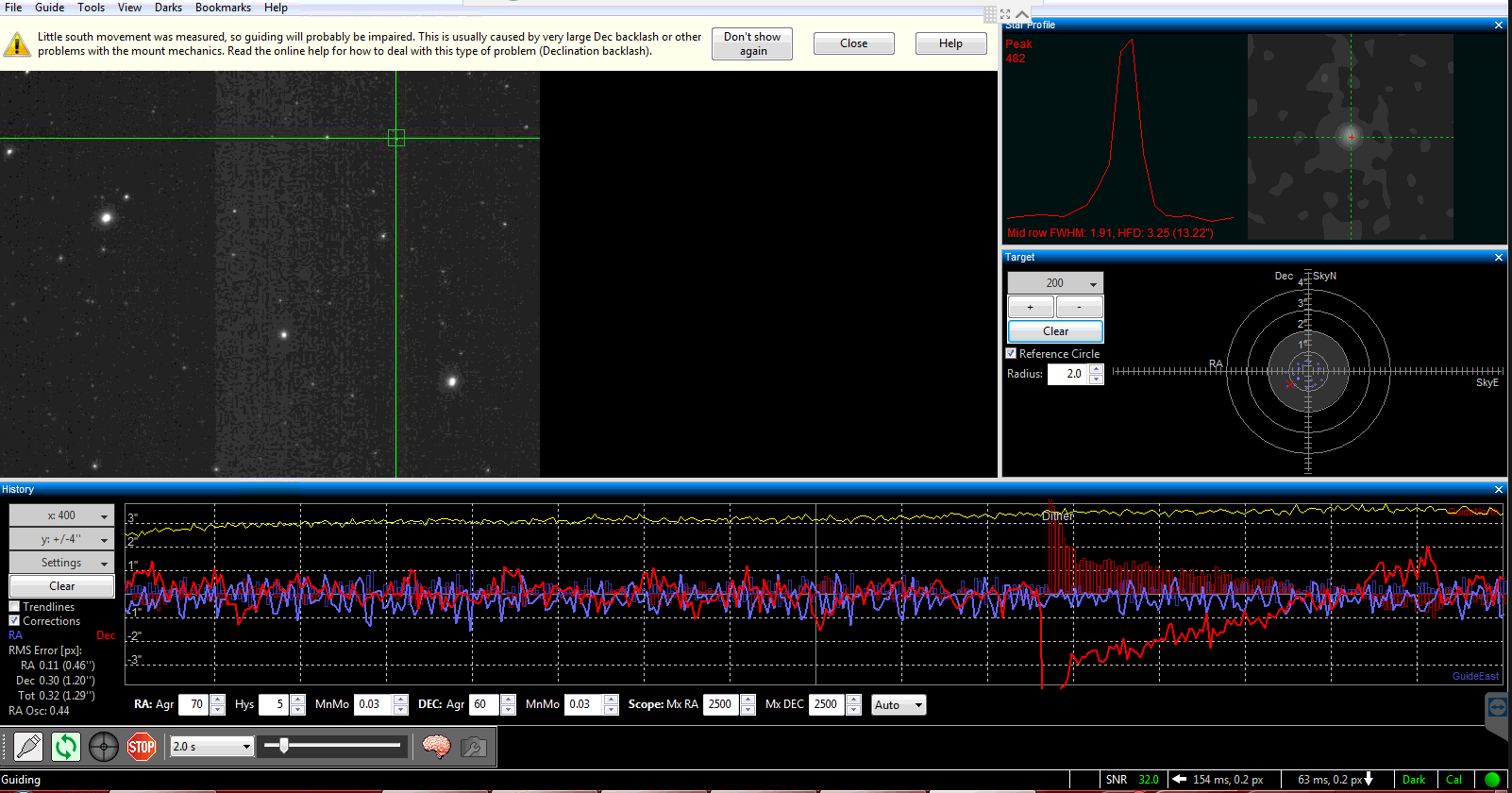Open the TeamViewer side panel icon
This screenshot has width=1512, height=793.
coord(1498,707)
